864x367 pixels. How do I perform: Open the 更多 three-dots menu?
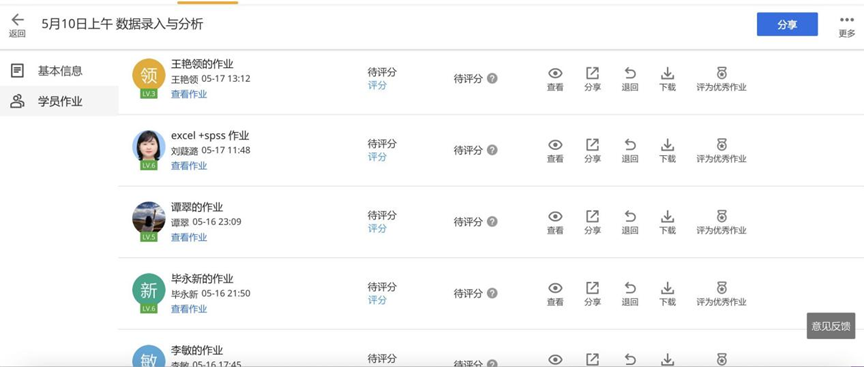846,25
